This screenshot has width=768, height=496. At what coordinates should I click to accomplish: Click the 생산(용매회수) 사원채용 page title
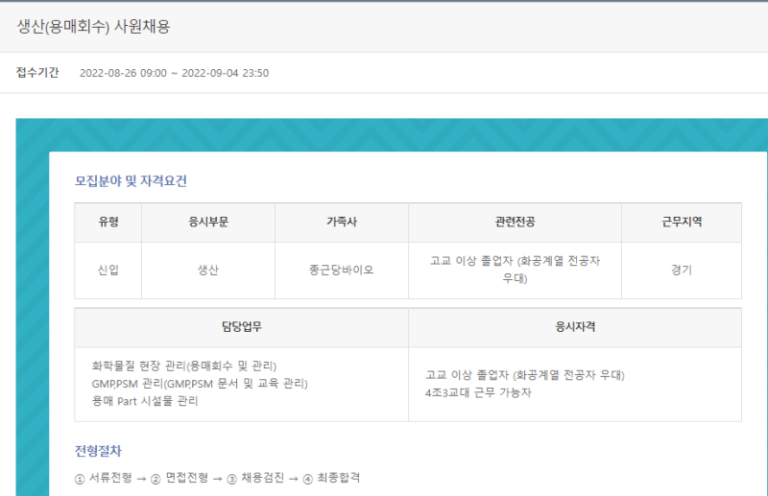coord(93,27)
